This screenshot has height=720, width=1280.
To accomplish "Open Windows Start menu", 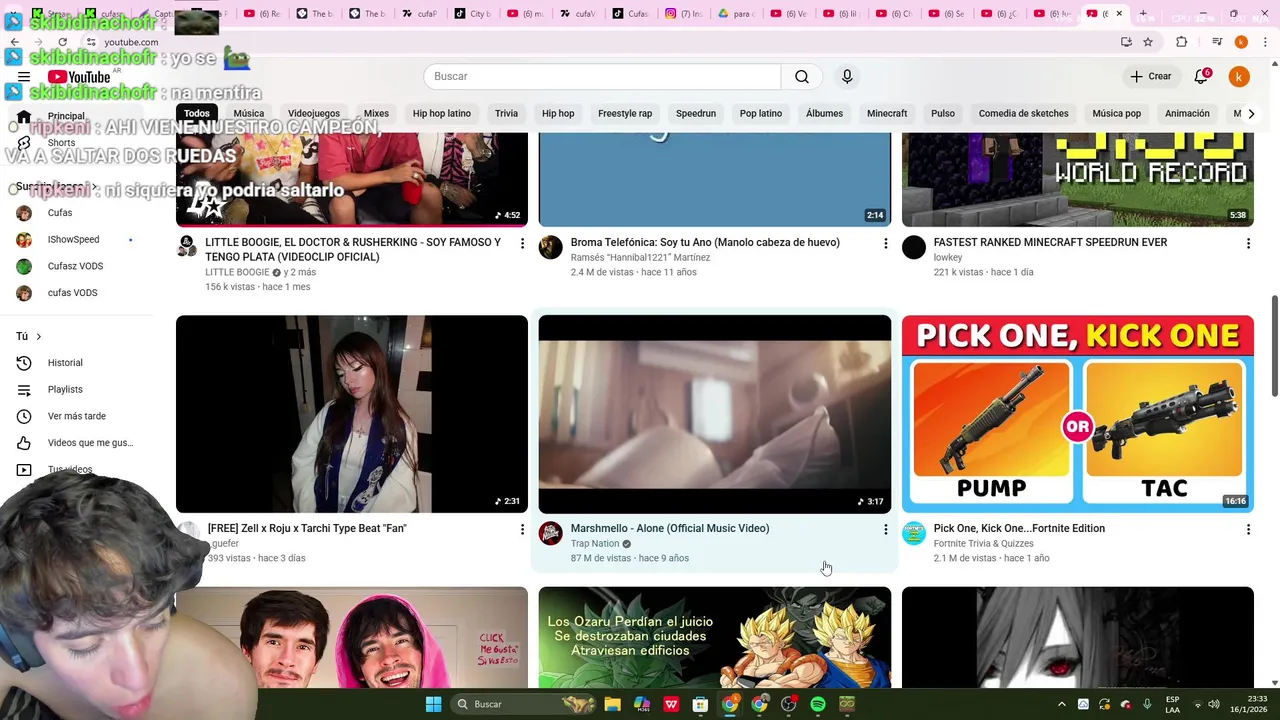I will (433, 704).
